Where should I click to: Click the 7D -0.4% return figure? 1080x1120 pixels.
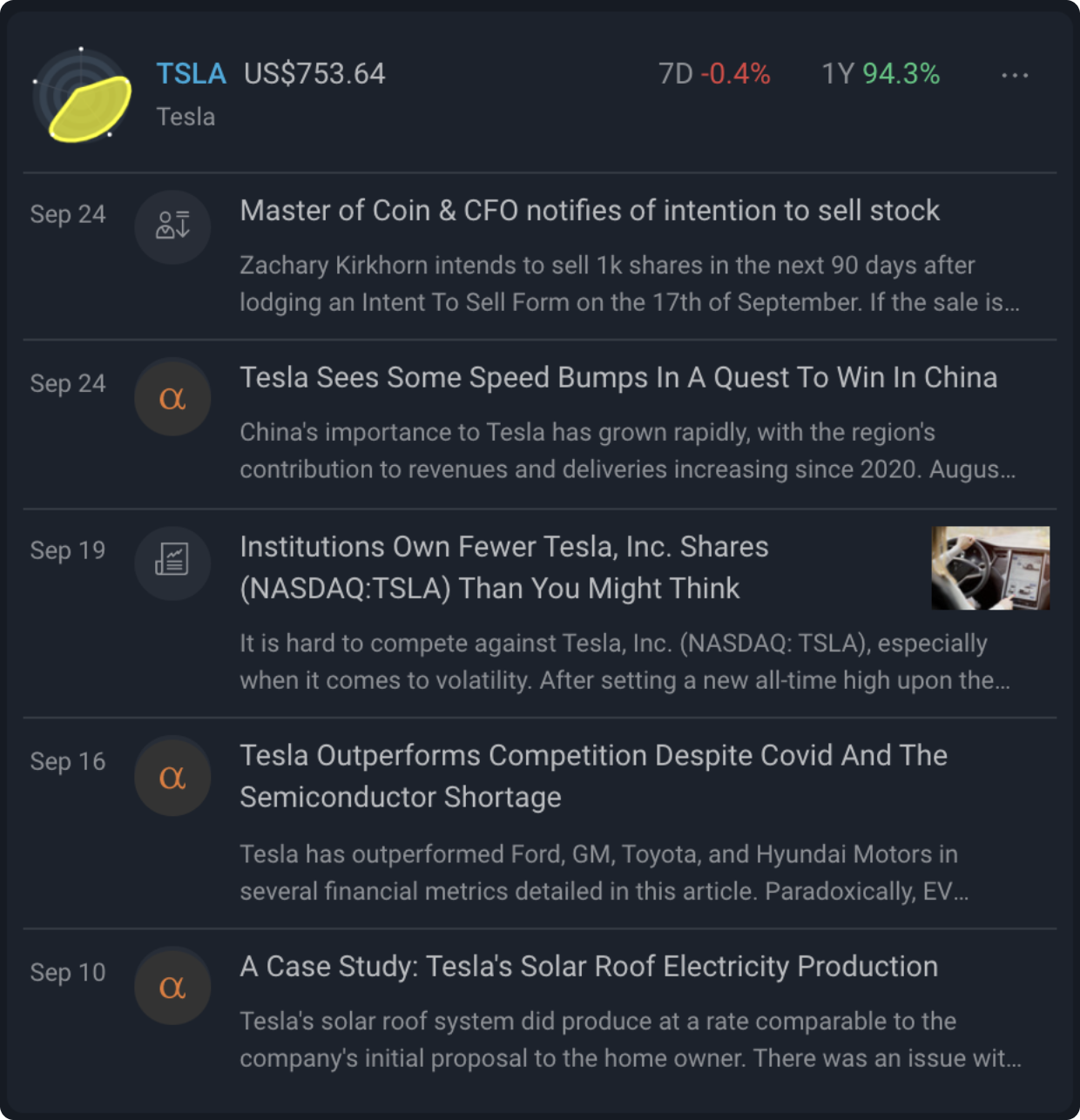click(x=714, y=74)
